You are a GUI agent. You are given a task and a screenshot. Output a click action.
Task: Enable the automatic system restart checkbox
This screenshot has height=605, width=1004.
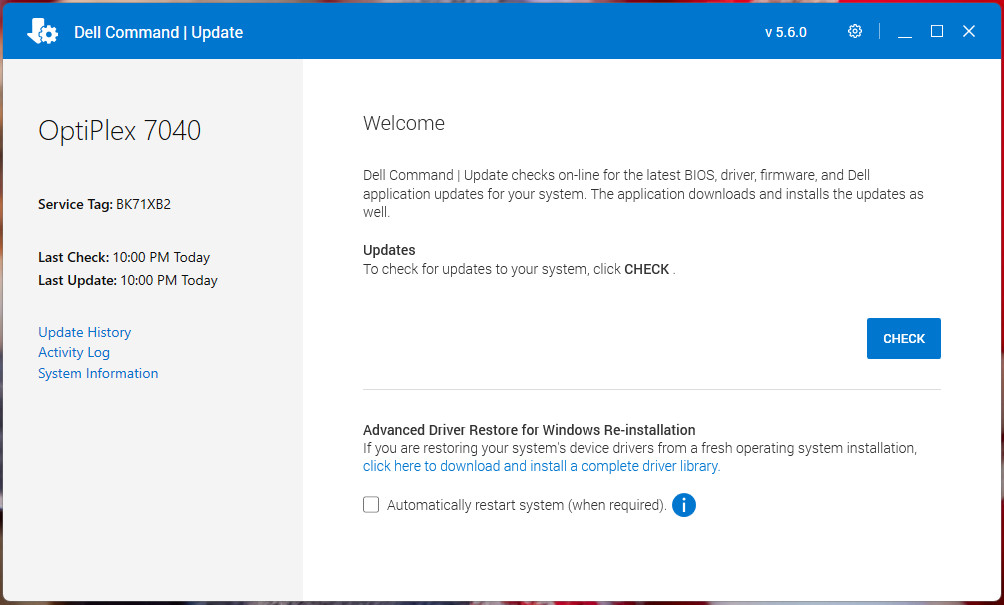point(371,504)
